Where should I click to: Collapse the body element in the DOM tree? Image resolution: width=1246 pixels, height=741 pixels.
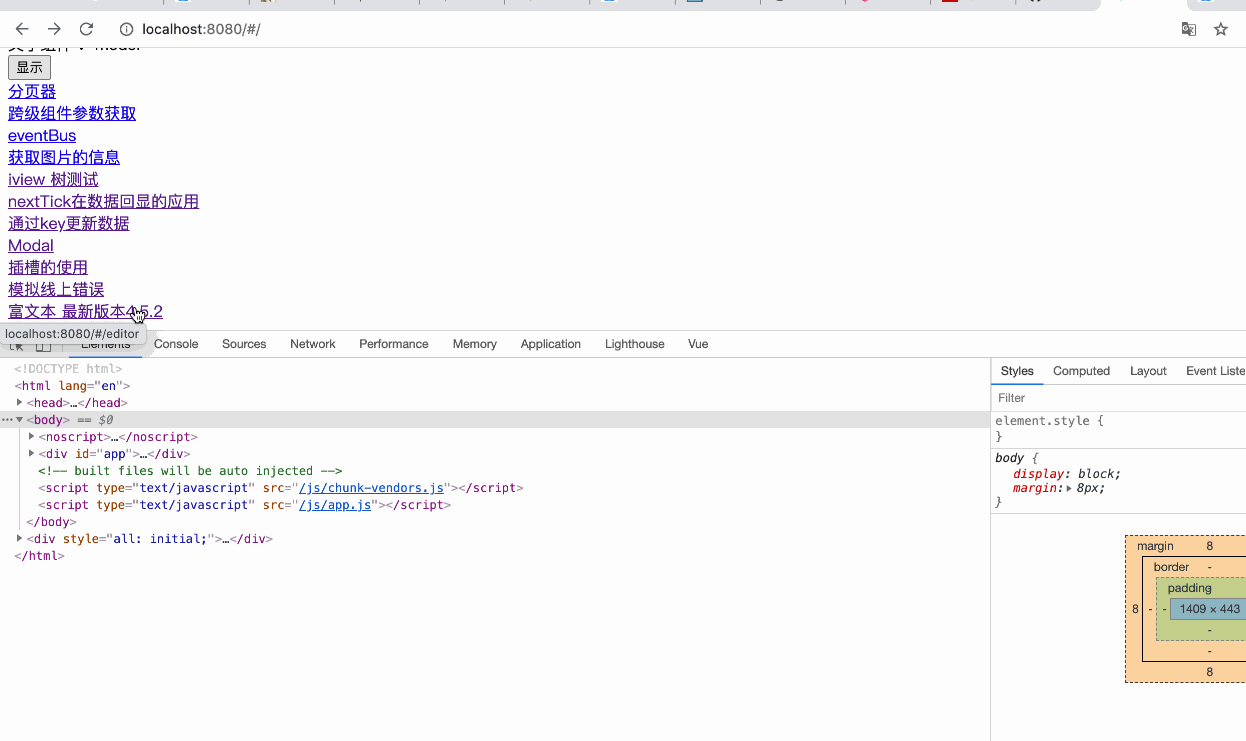[21, 419]
